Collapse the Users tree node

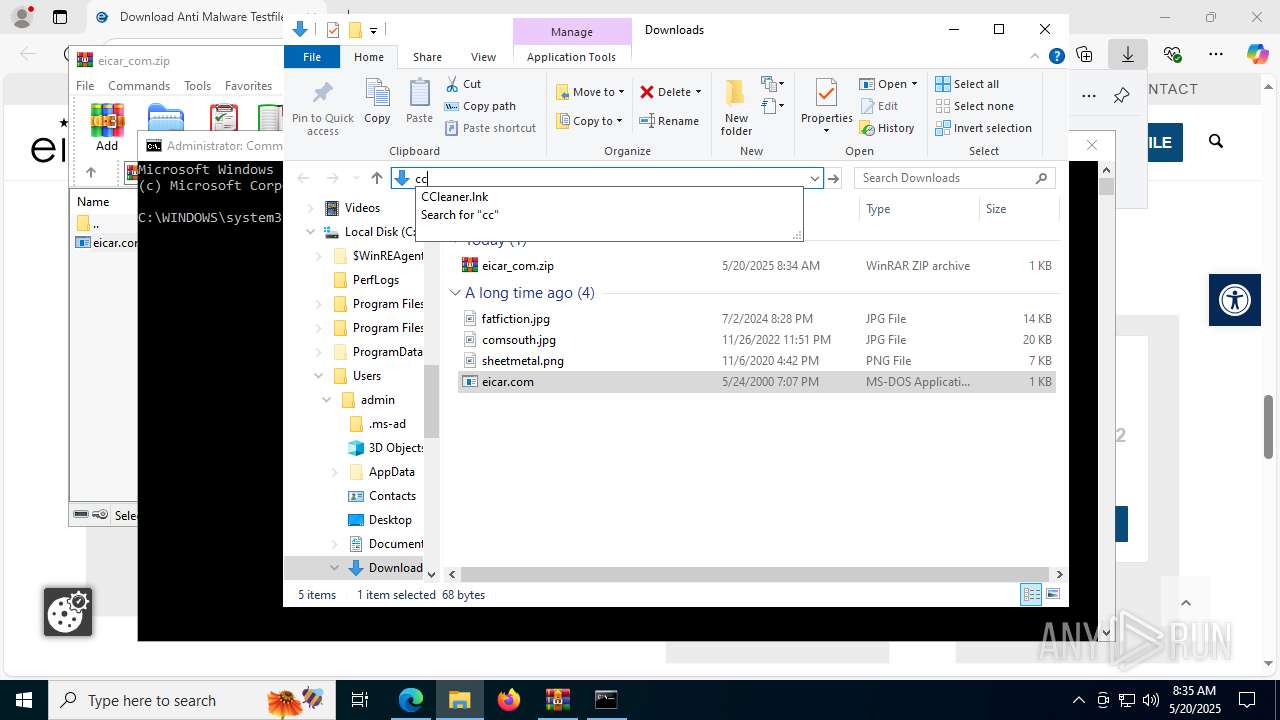coord(318,376)
